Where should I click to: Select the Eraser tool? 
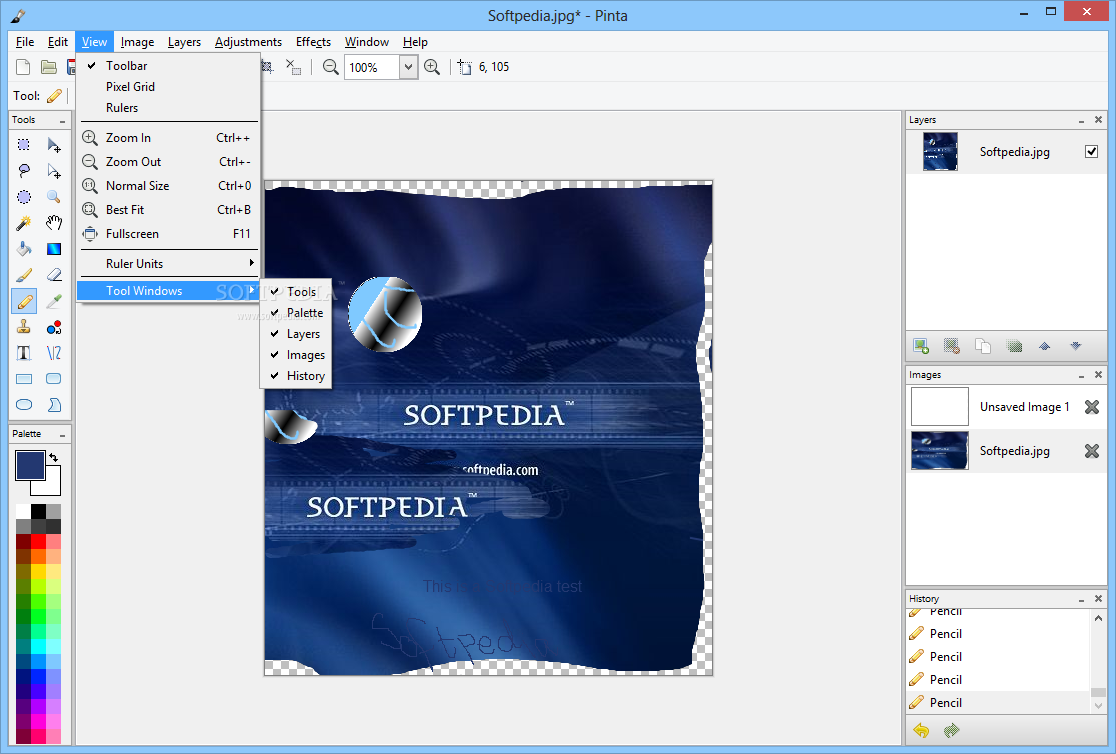[x=53, y=275]
